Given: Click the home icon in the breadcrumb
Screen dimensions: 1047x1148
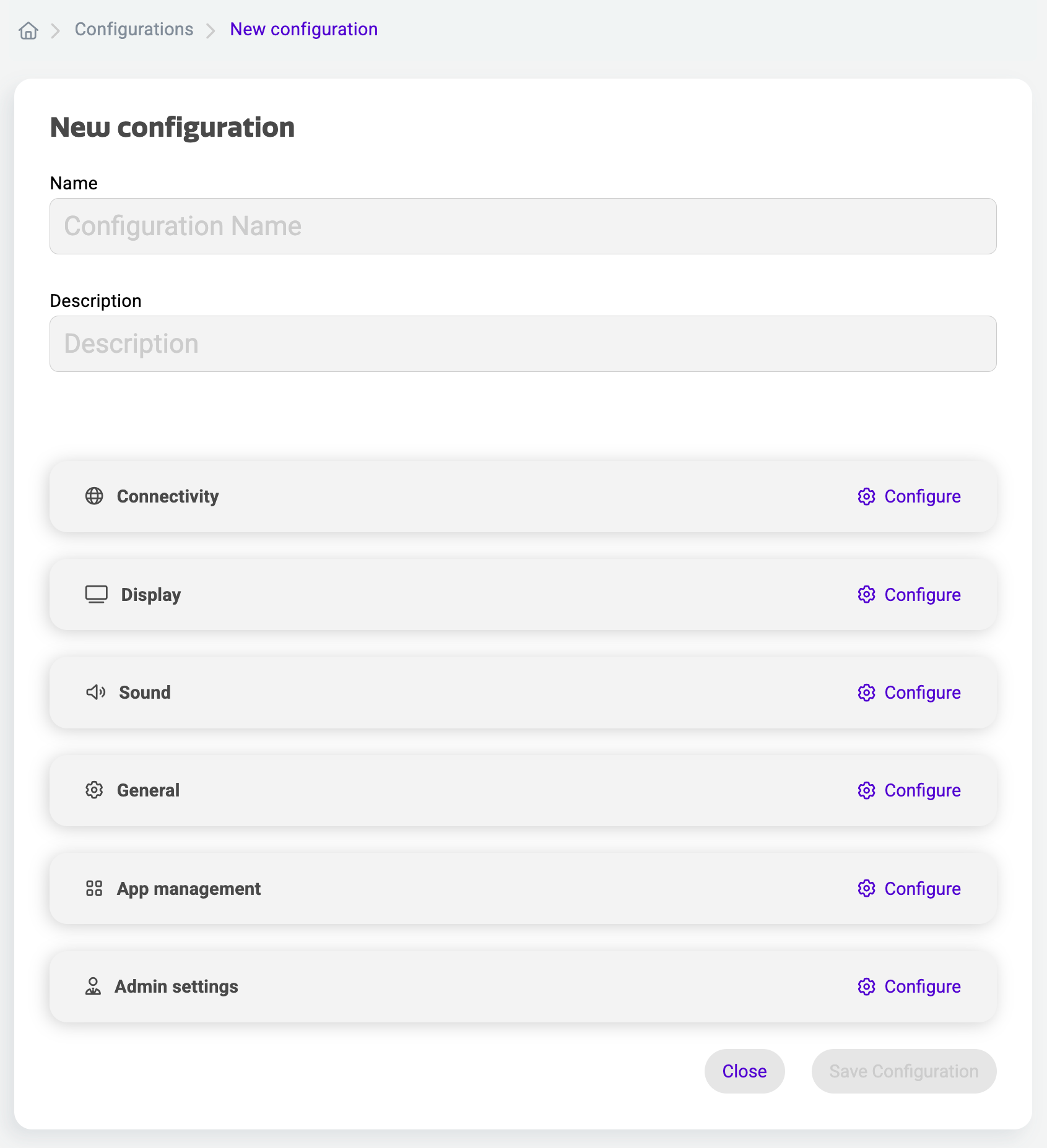Looking at the screenshot, I should [28, 29].
